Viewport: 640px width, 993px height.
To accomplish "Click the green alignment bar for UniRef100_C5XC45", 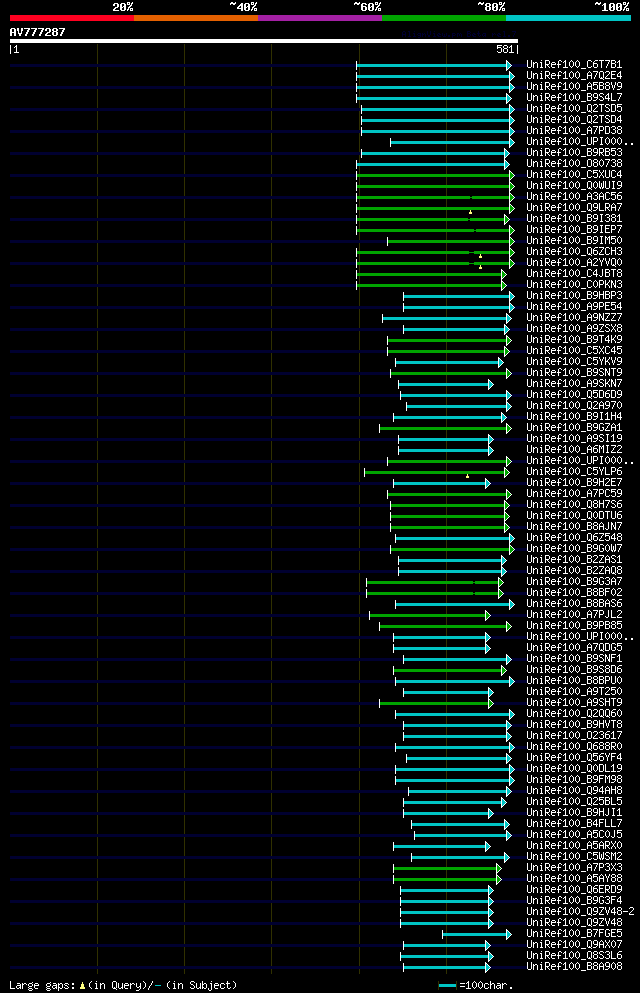I will point(448,351).
